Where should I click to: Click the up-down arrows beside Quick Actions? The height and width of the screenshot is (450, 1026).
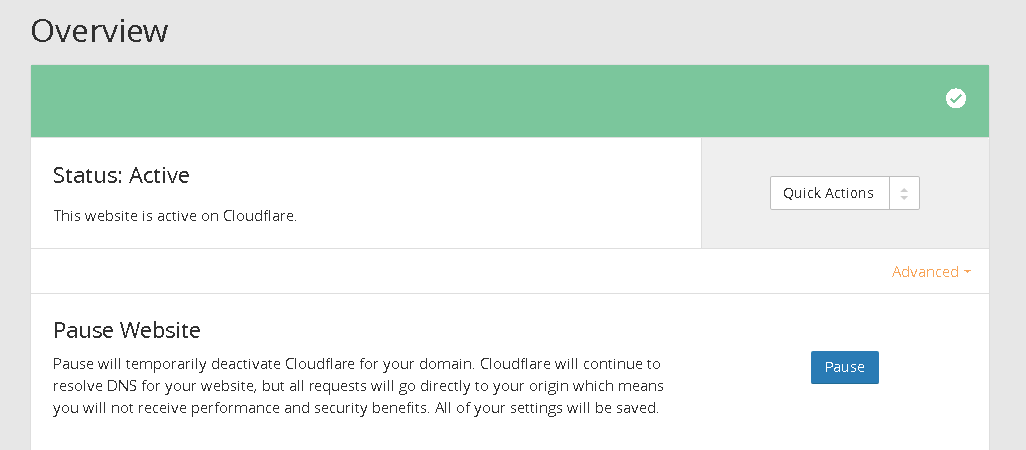click(x=904, y=193)
